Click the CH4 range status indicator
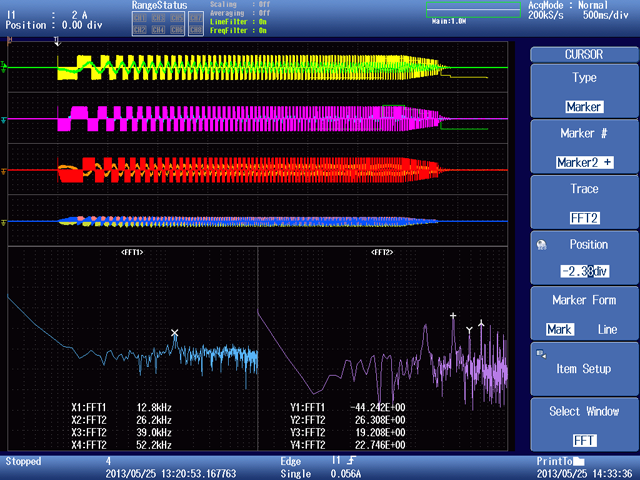This screenshot has width=640, height=480. tap(158, 30)
